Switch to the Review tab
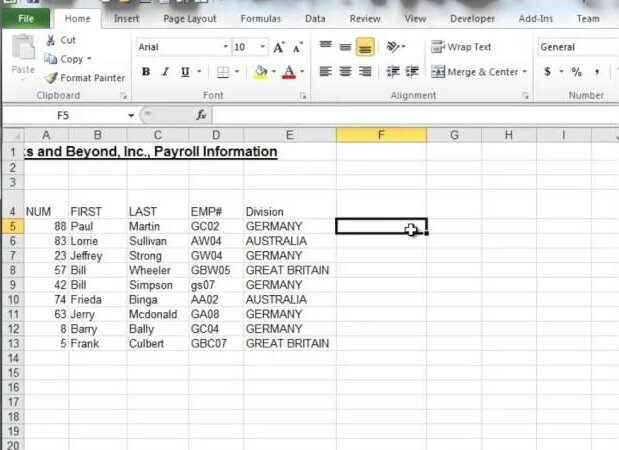 coord(365,19)
